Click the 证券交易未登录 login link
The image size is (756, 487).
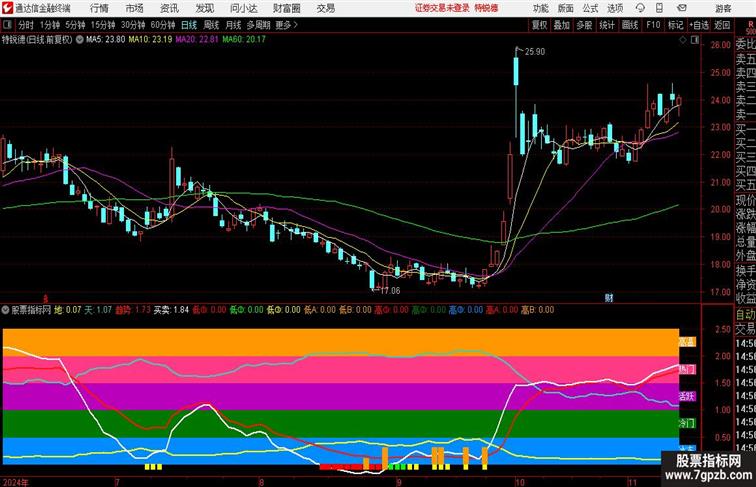[442, 8]
